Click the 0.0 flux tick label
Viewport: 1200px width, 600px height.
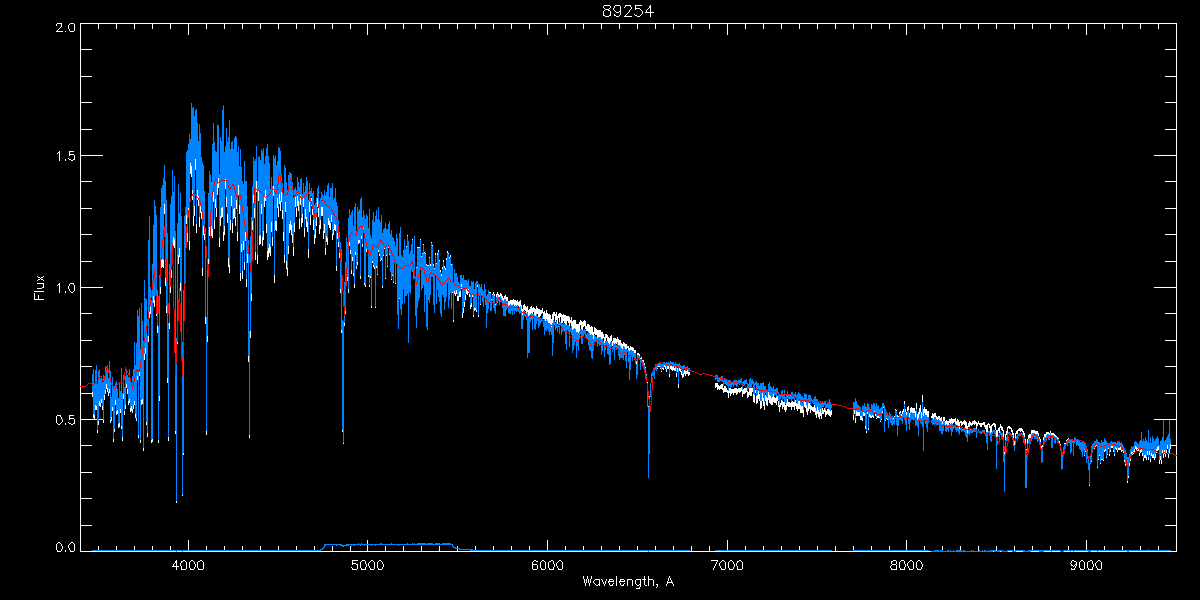coord(65,548)
